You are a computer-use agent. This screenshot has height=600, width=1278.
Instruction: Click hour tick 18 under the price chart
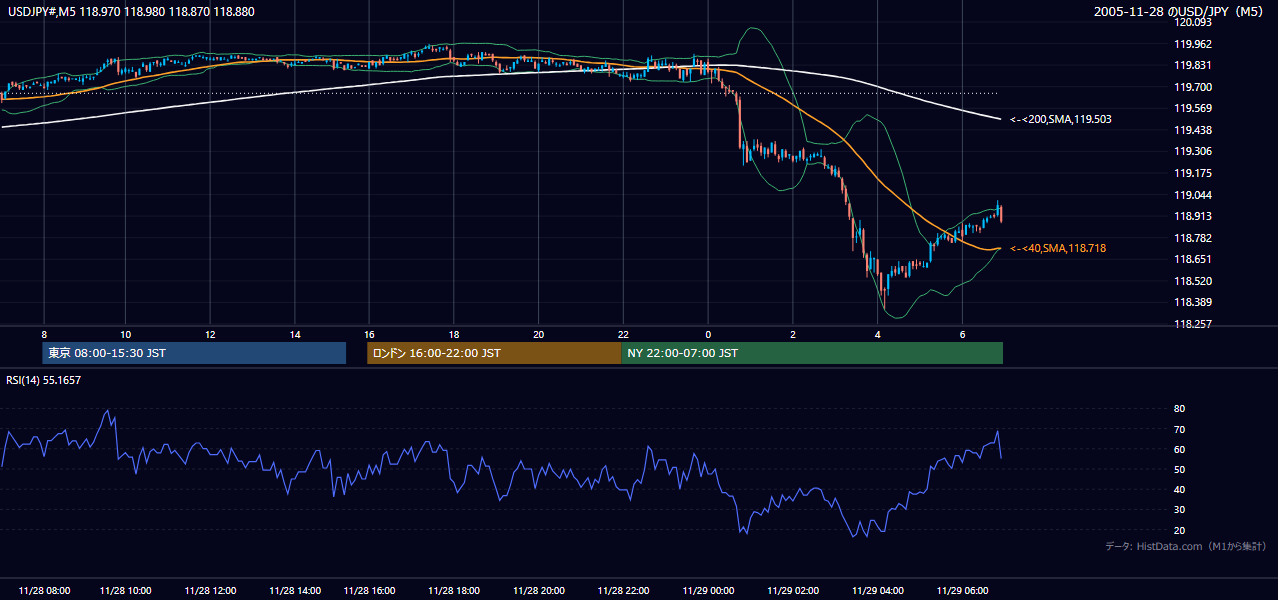454,334
